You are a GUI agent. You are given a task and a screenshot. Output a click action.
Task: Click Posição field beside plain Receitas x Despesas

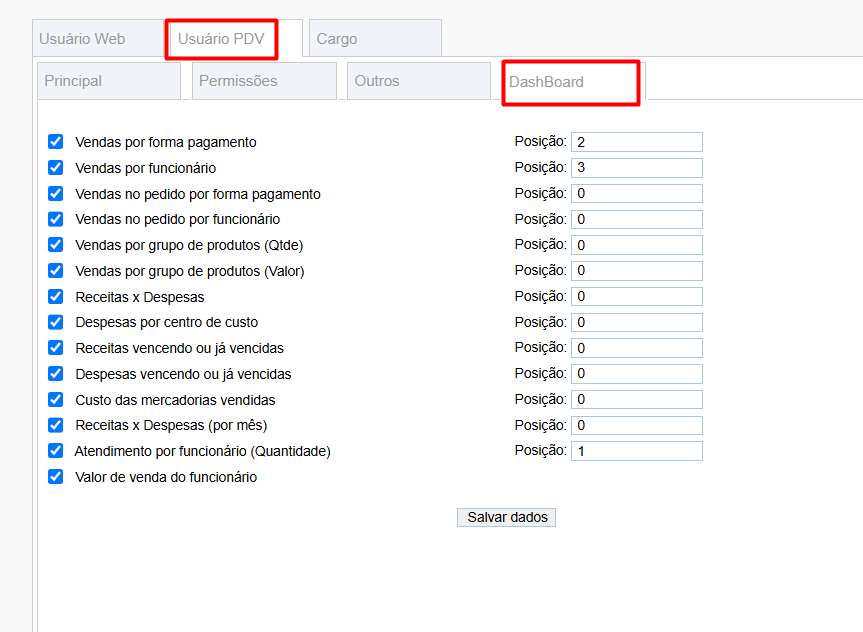coord(637,297)
